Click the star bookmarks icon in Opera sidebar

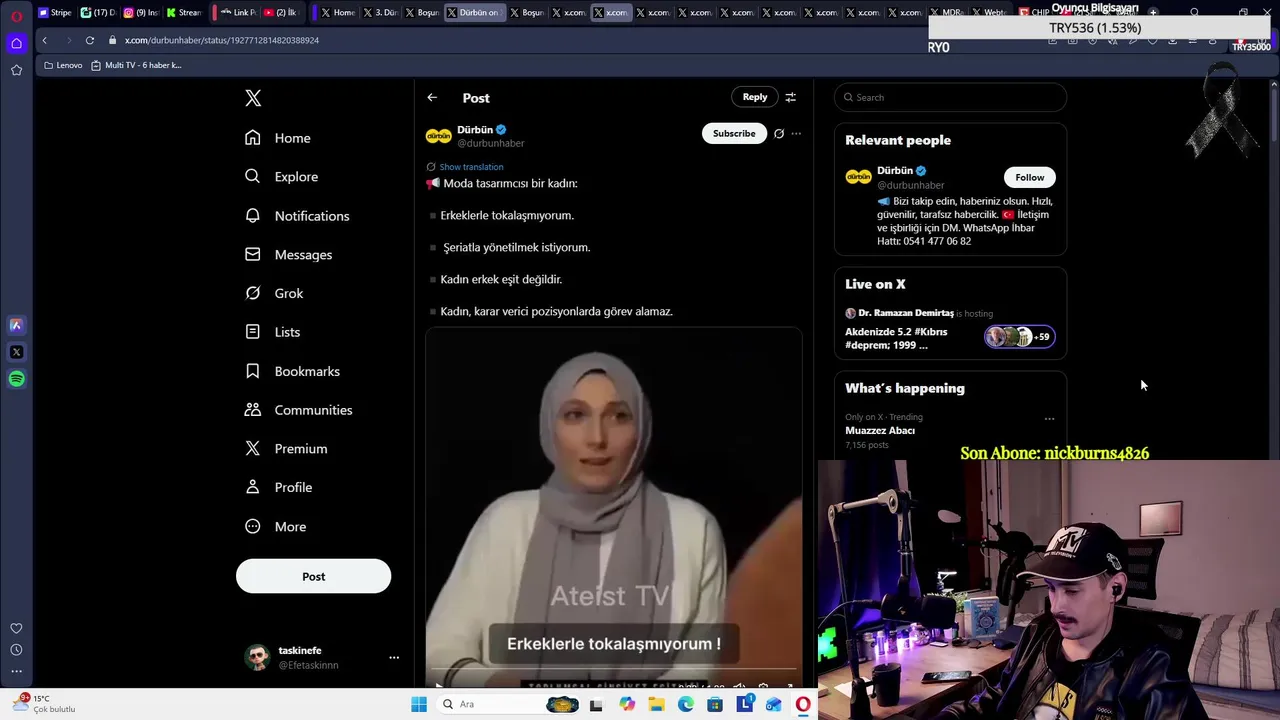[16, 70]
